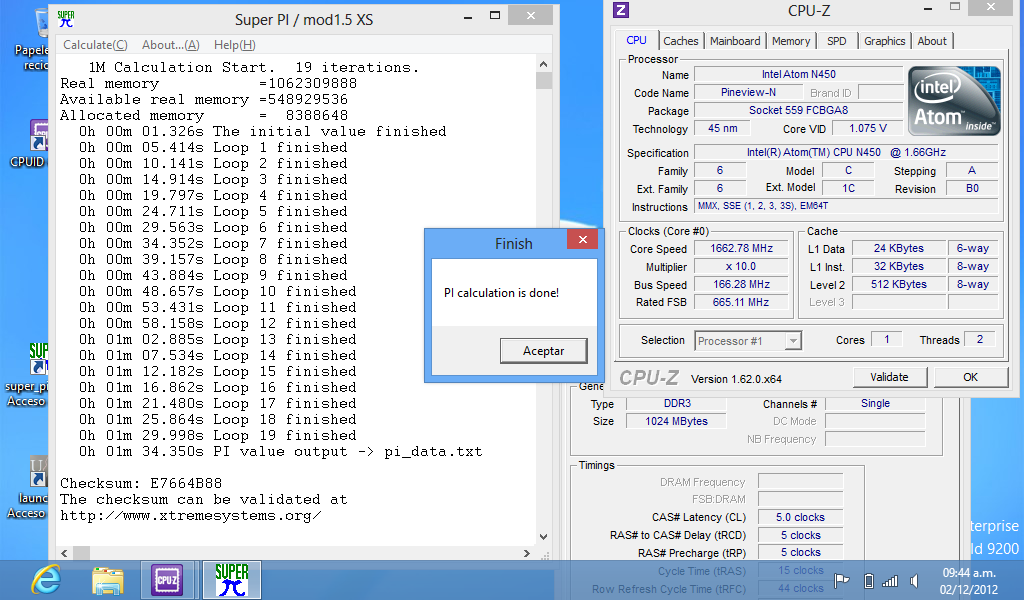The width and height of the screenshot is (1024, 600).
Task: Switch to the Graphics tab in CPU-Z
Action: (884, 41)
